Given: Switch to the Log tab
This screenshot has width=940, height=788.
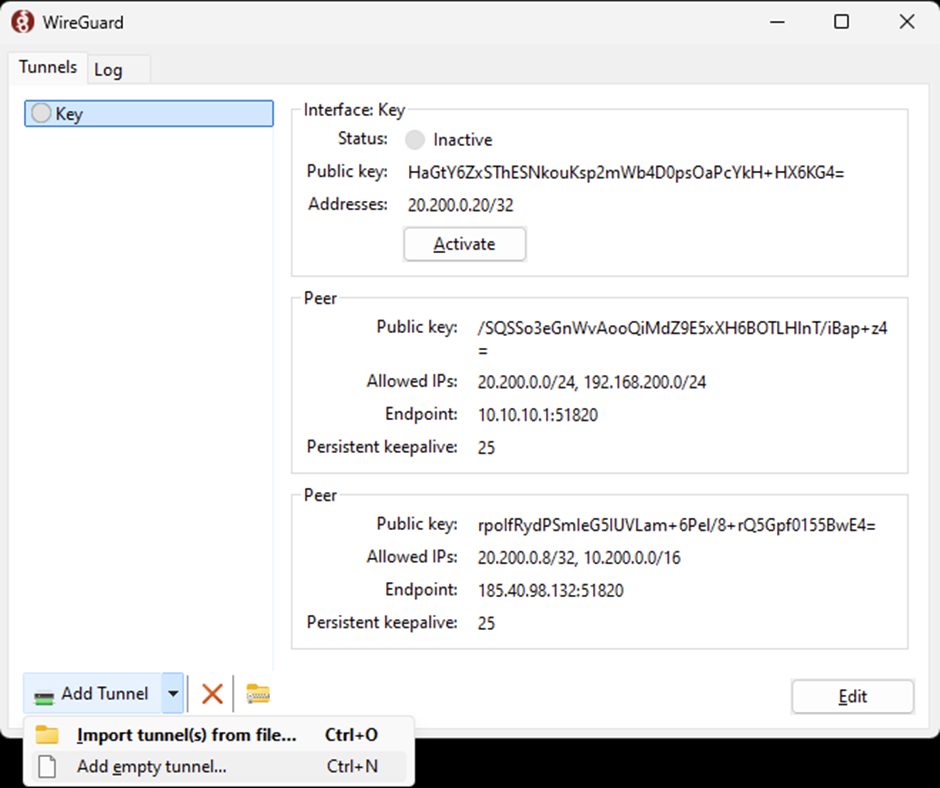Looking at the screenshot, I should [x=108, y=70].
